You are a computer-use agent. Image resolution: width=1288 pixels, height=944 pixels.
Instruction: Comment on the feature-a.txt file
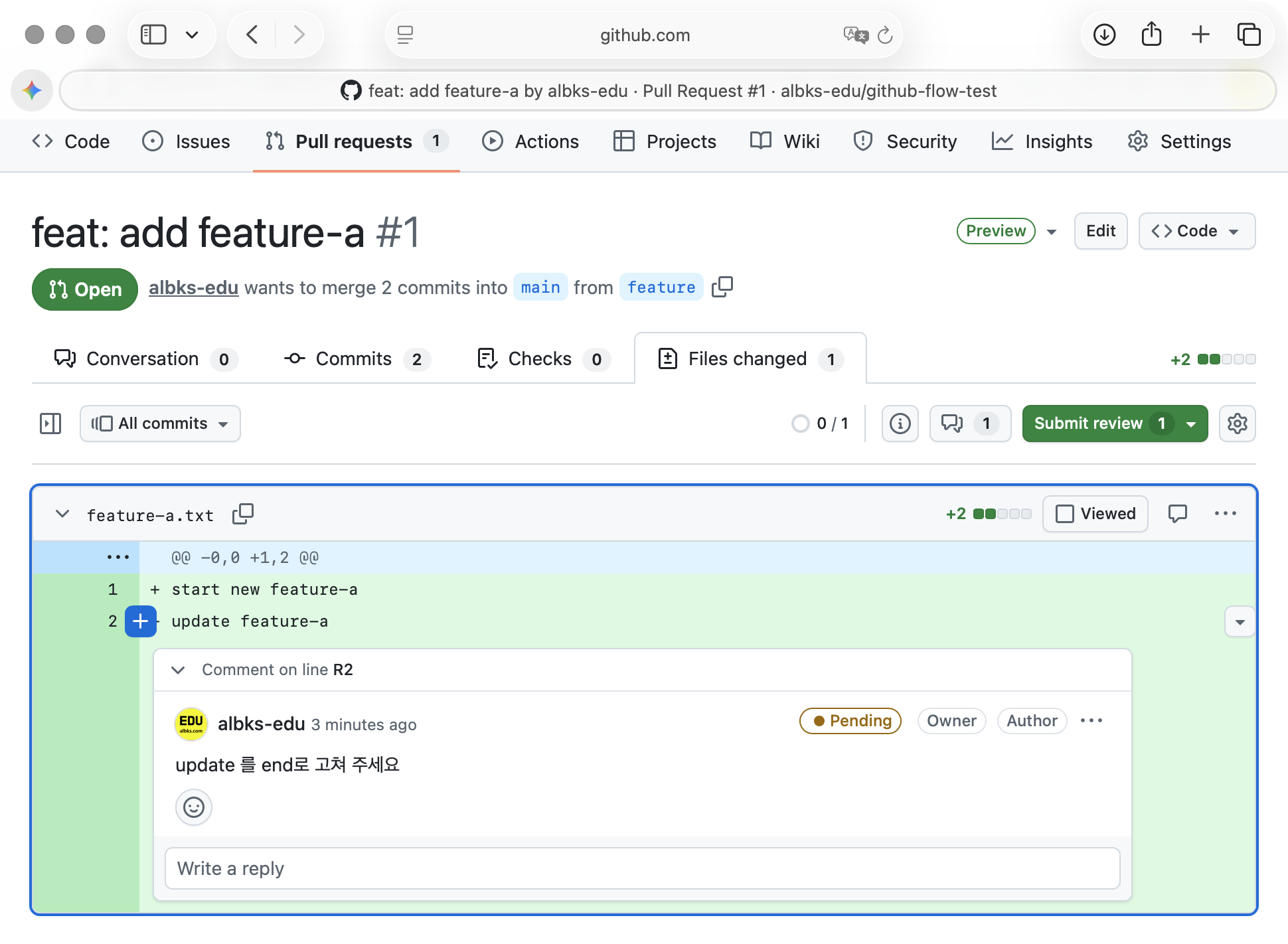coord(1177,514)
